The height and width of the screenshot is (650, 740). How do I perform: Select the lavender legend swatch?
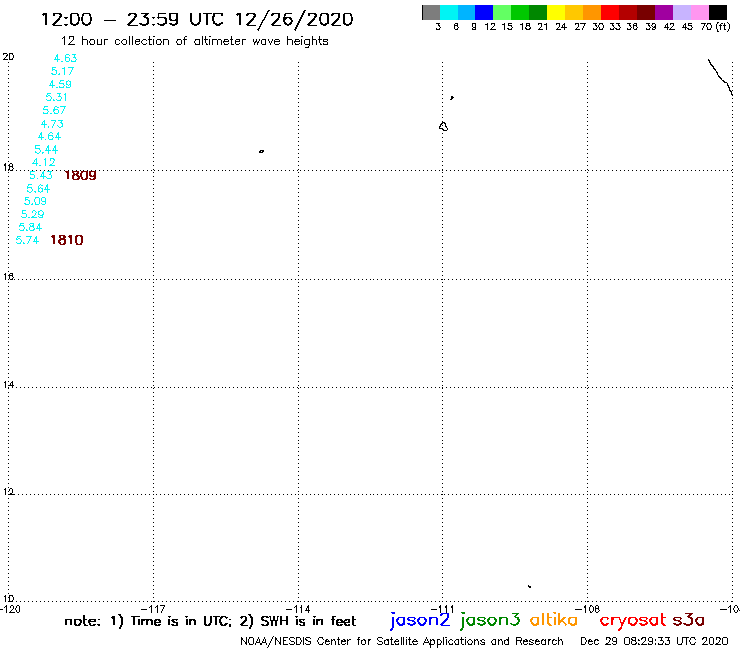681,12
